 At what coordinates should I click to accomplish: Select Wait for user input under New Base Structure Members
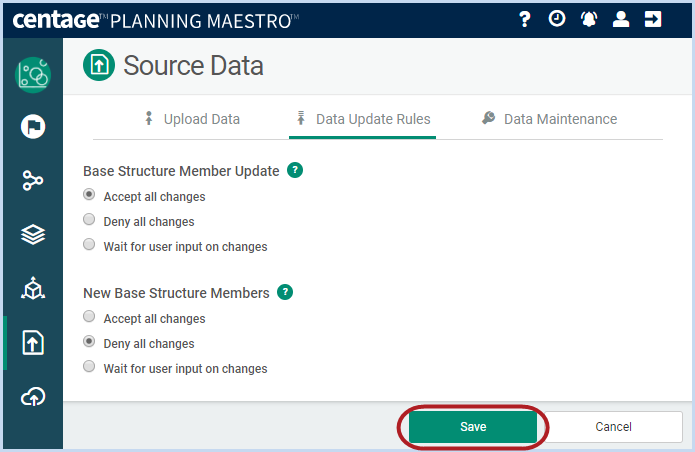click(x=89, y=366)
